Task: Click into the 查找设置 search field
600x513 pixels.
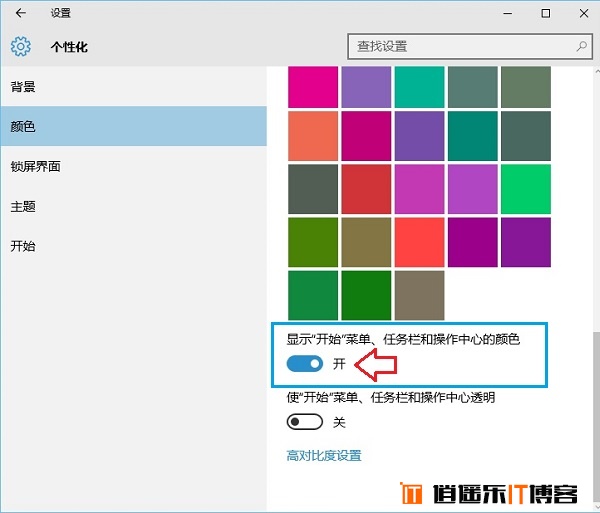Action: click(470, 46)
